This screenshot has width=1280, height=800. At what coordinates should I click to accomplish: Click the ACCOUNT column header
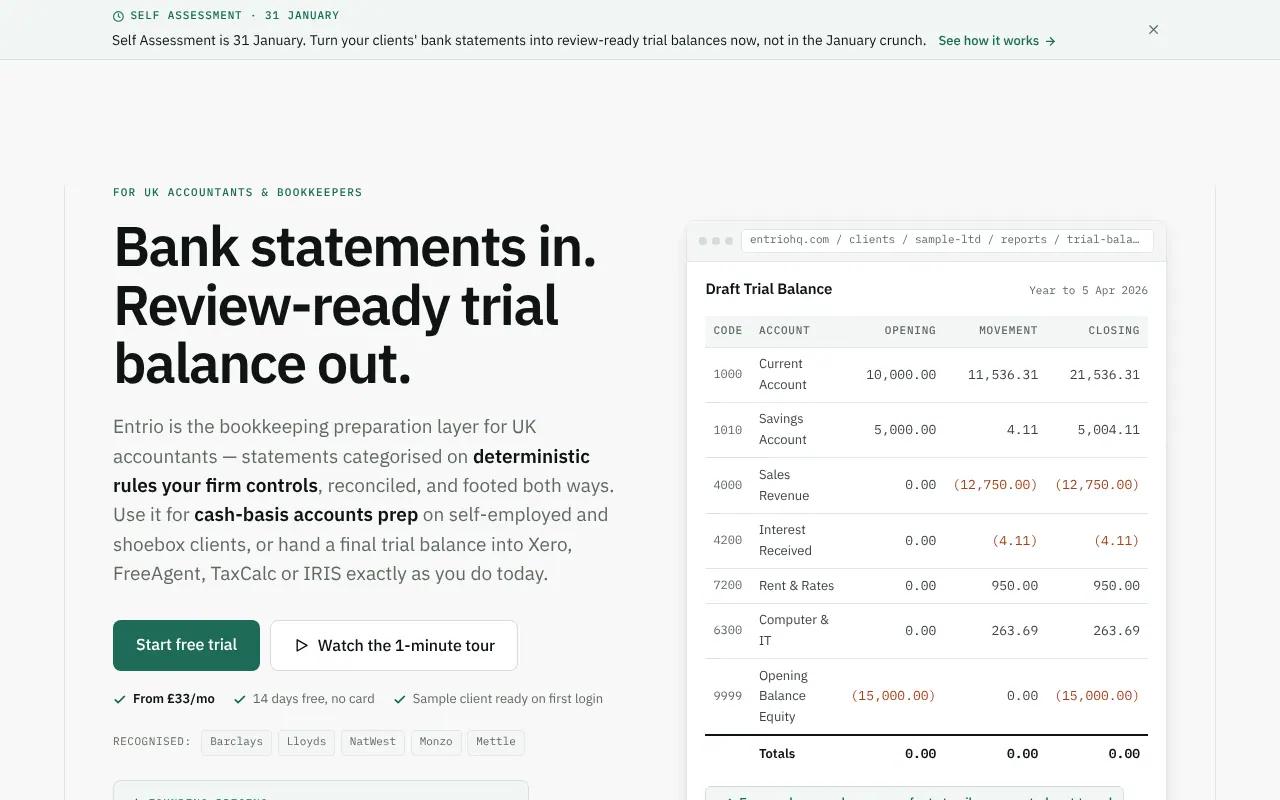[x=784, y=330]
